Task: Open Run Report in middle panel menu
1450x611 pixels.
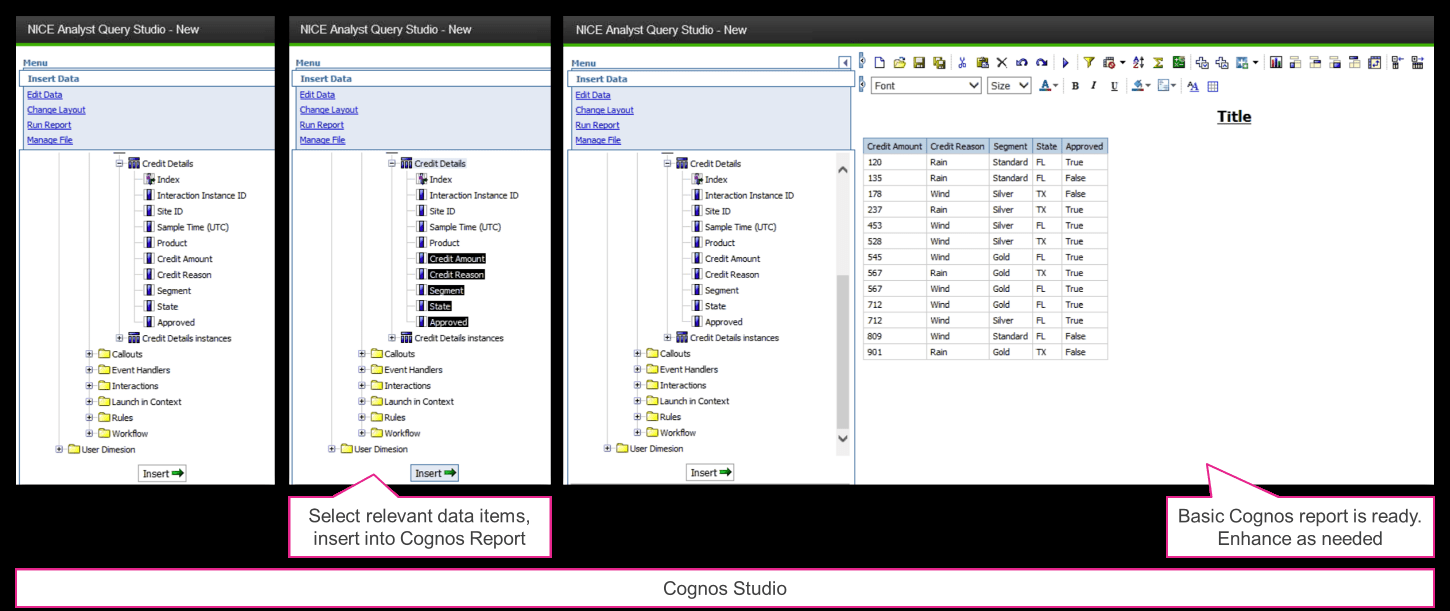Action: (x=321, y=125)
